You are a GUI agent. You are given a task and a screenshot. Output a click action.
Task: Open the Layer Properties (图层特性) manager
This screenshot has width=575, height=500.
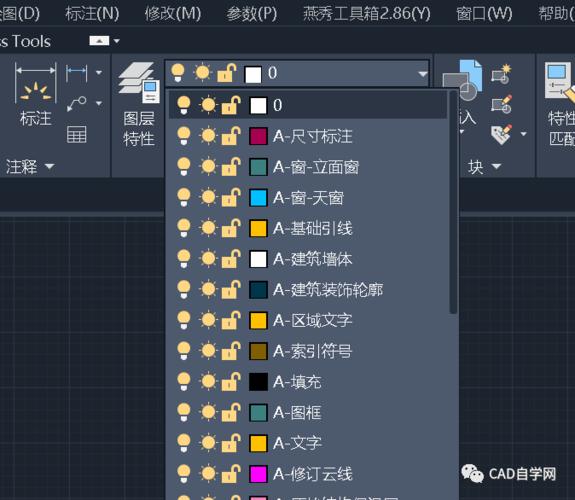139,104
